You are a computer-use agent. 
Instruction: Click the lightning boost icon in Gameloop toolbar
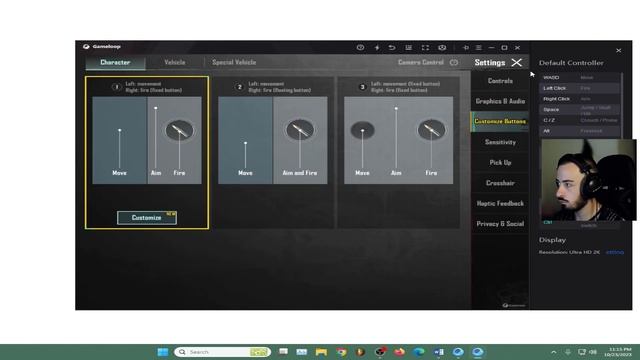click(377, 47)
